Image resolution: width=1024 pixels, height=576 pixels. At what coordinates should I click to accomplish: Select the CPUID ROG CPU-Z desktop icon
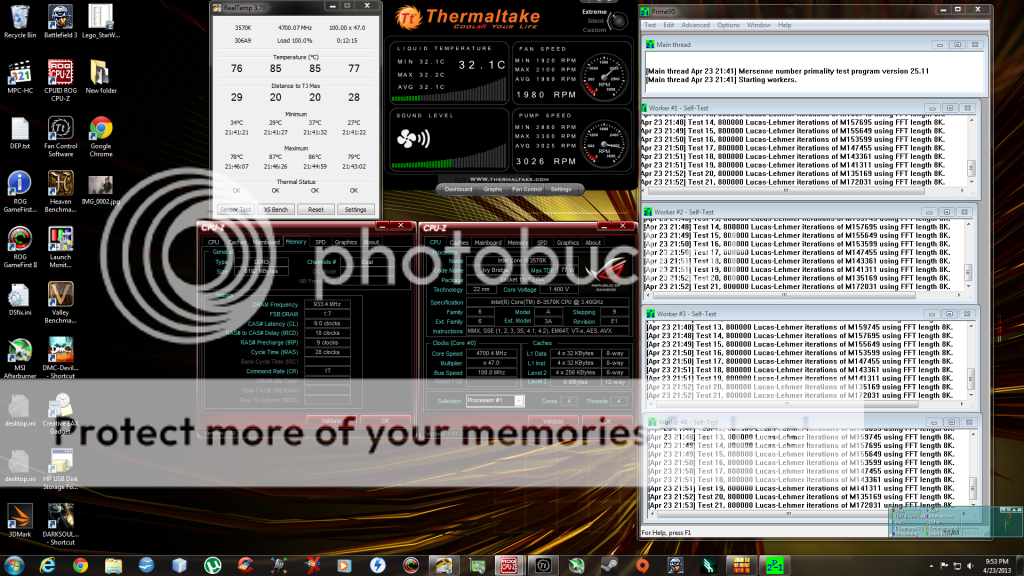click(60, 80)
